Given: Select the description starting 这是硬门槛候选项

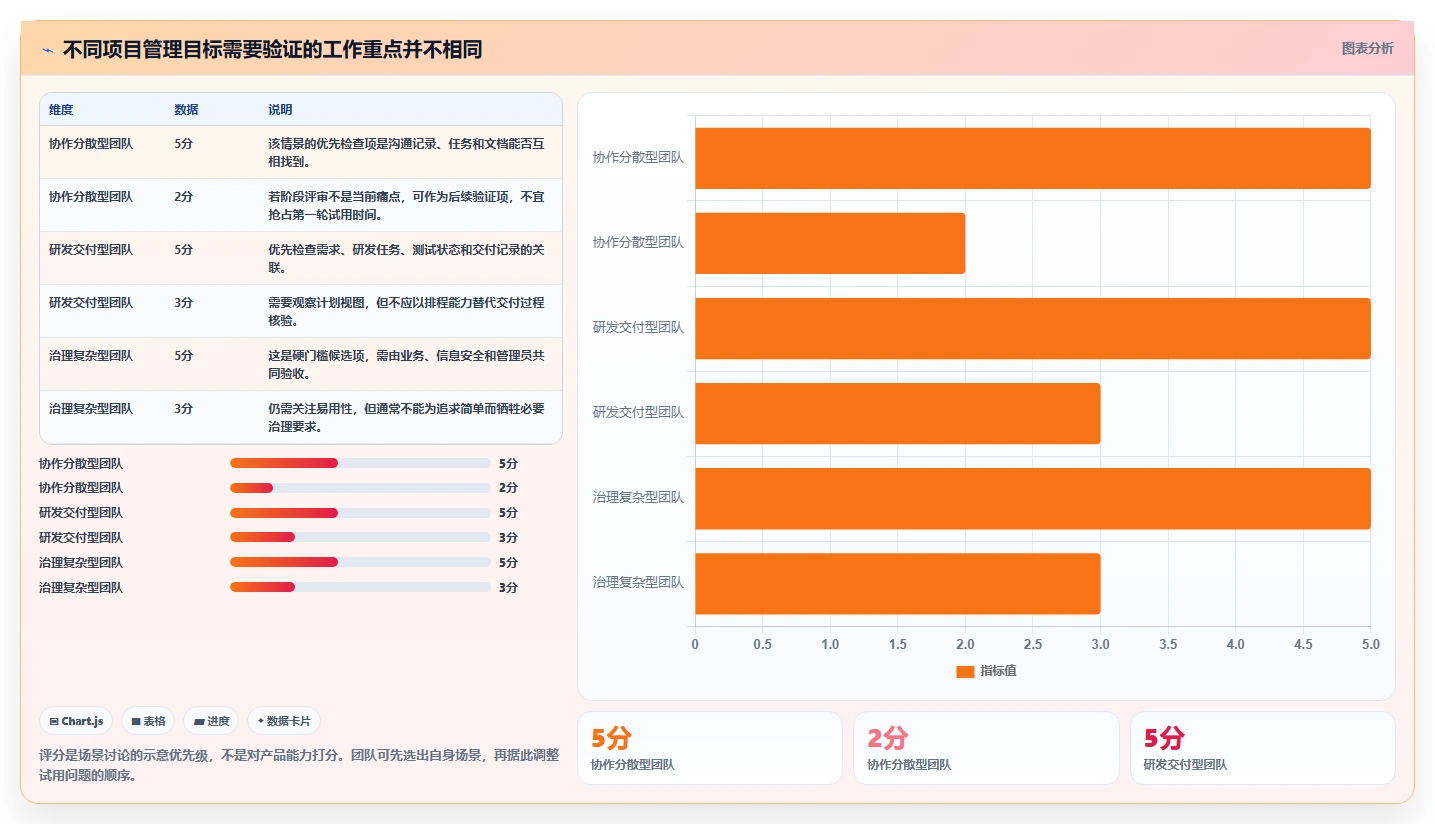Looking at the screenshot, I should click(x=407, y=364).
